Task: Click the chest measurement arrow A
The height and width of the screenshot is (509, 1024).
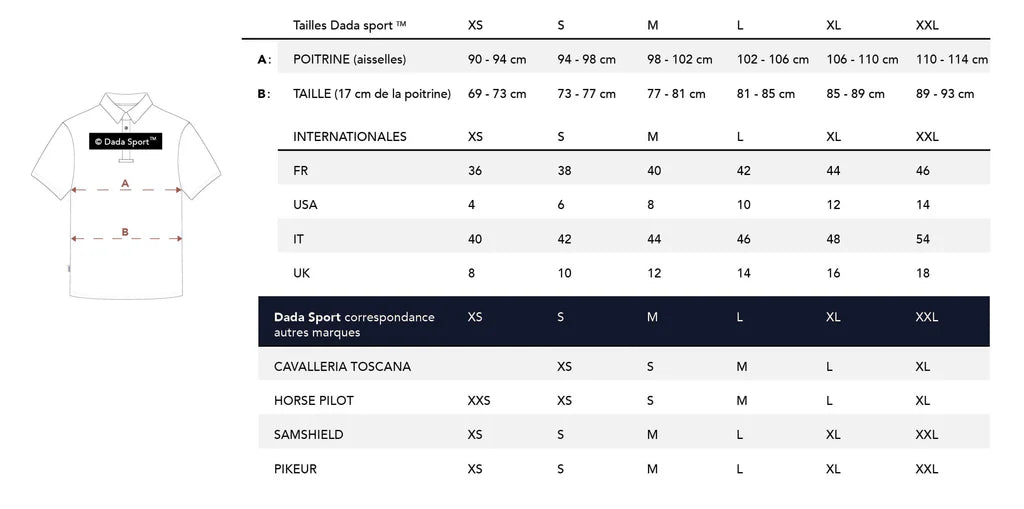Action: click(x=126, y=189)
